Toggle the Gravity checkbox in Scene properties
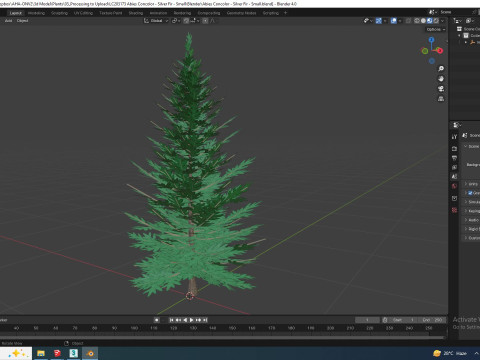 [x=470, y=193]
